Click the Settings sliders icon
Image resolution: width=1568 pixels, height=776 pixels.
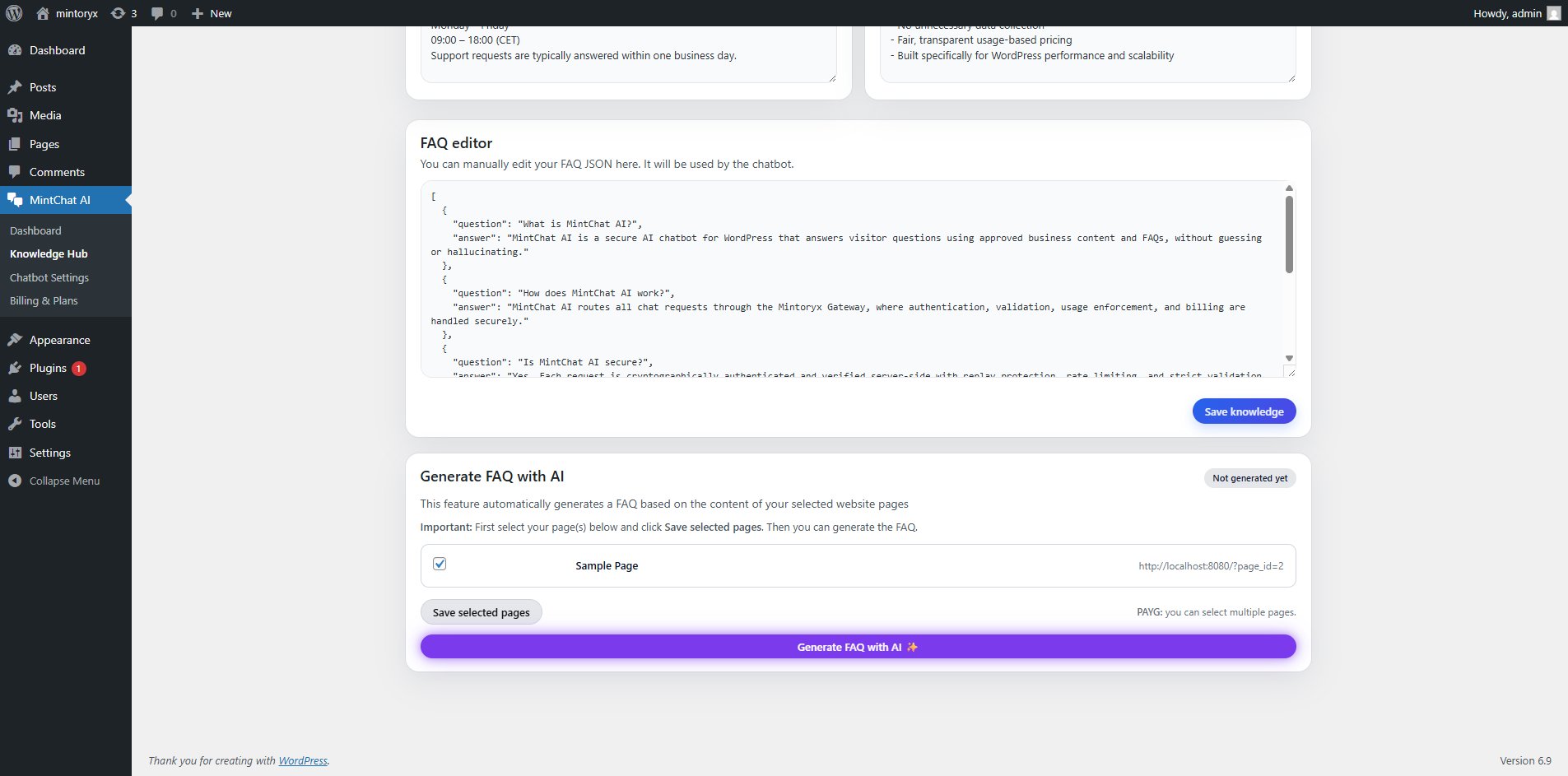tap(17, 453)
